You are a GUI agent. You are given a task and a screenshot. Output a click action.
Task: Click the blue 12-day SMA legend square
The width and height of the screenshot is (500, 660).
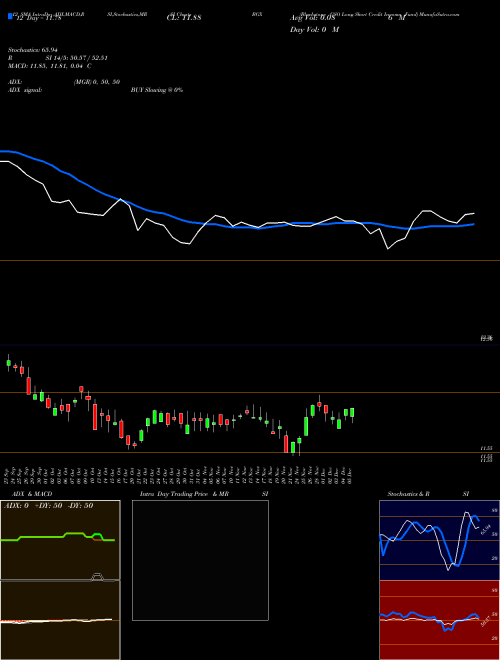pyautogui.click(x=11, y=16)
